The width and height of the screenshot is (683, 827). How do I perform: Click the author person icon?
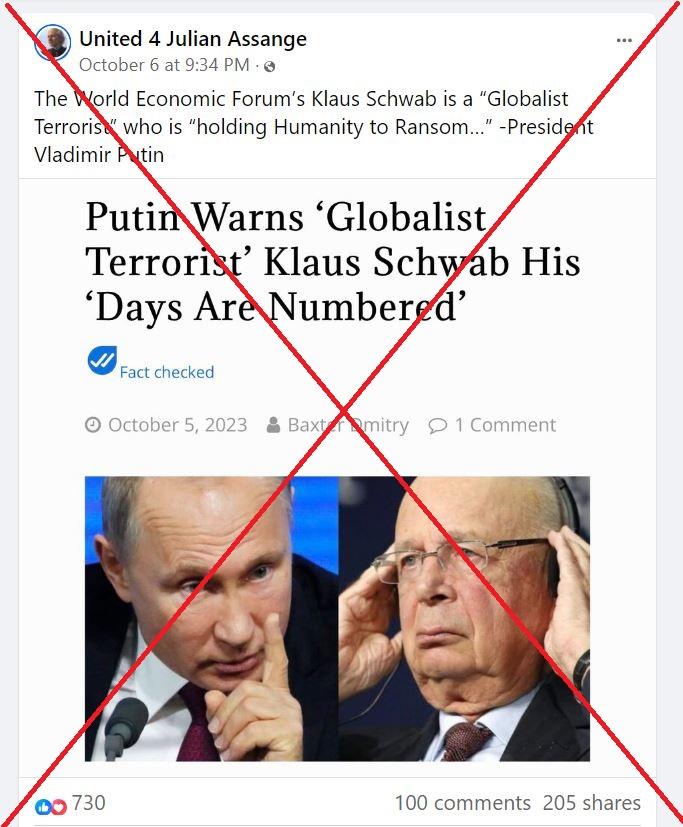pos(273,425)
